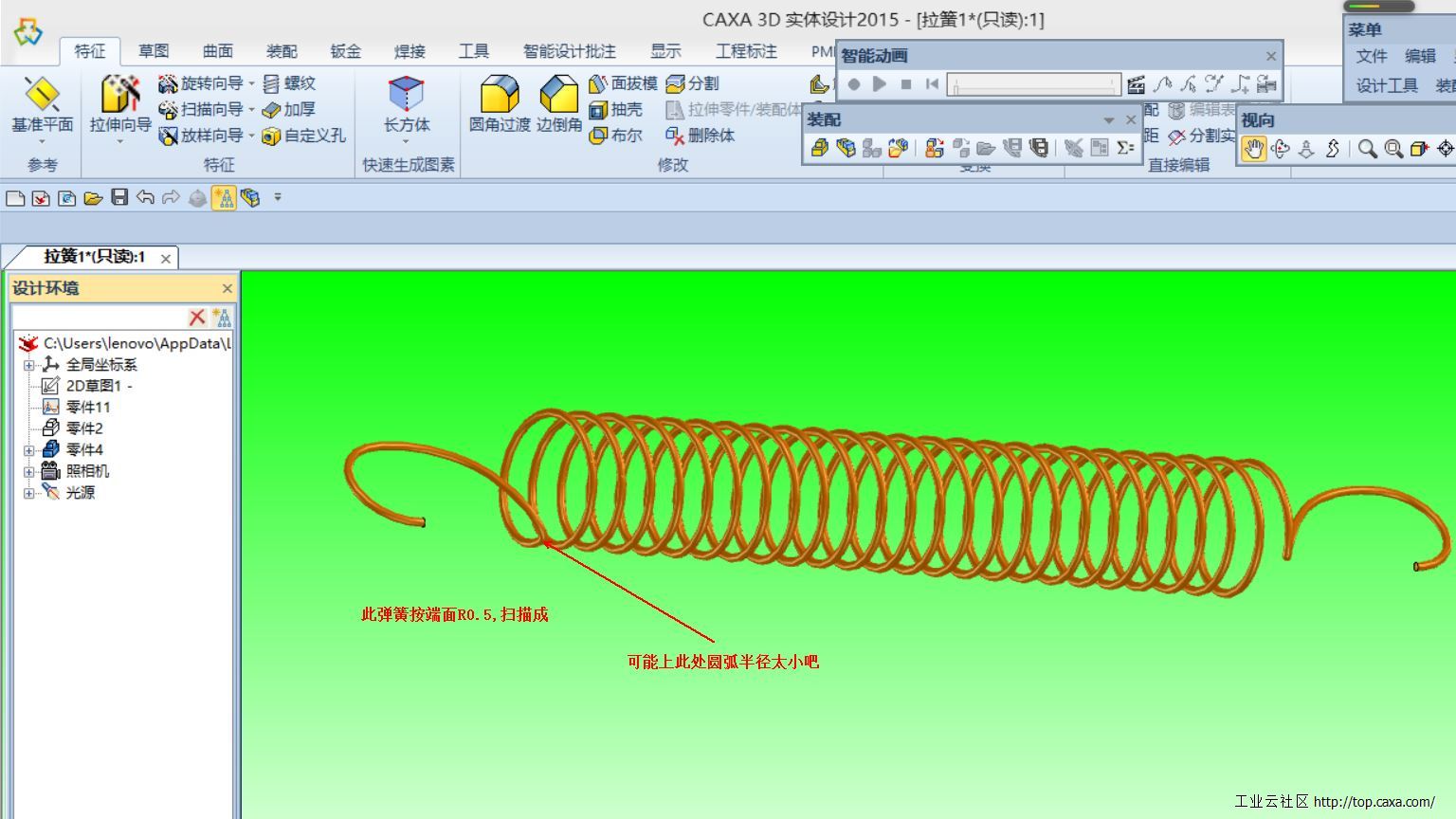The width and height of the screenshot is (1456, 819).
Task: Click the record button in 智能动画
Action: (x=854, y=84)
